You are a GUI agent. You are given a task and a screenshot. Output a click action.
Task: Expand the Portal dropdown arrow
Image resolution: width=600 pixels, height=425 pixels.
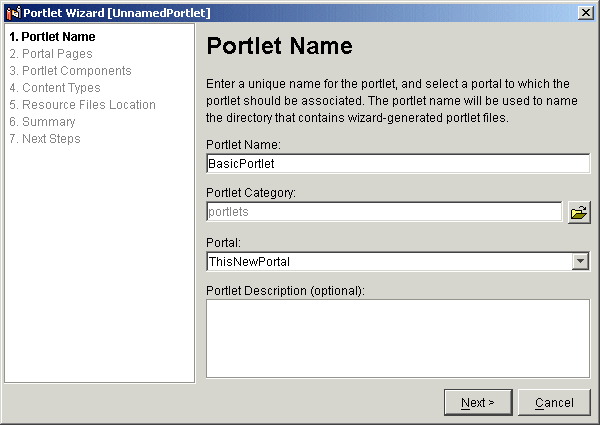click(x=580, y=261)
